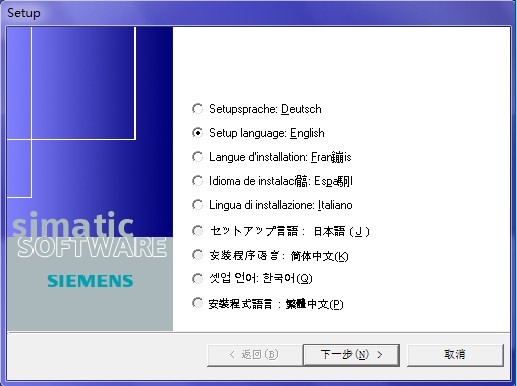The width and height of the screenshot is (517, 386).
Task: Choose the Langue d'installation French radio button
Action: click(197, 157)
